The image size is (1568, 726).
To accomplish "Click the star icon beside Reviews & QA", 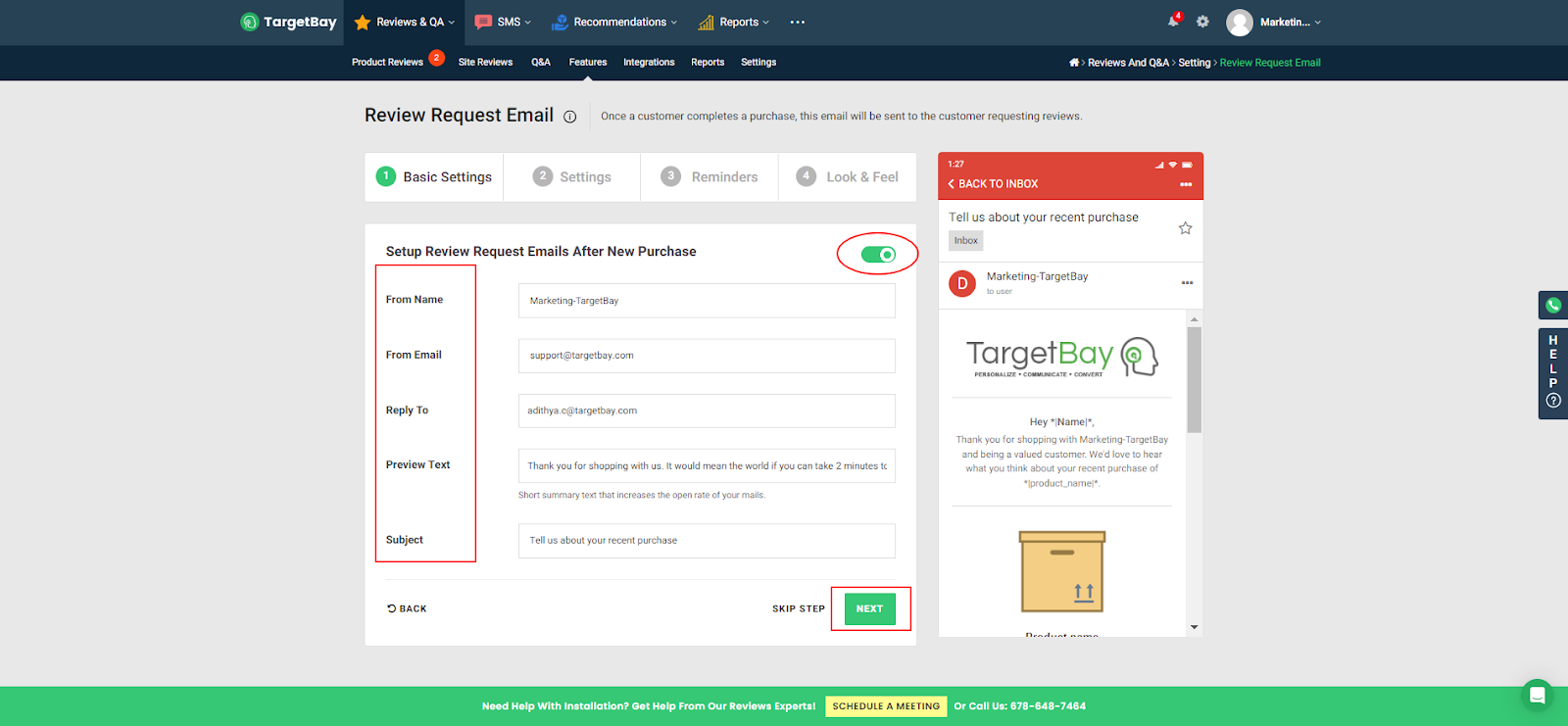I will [363, 22].
